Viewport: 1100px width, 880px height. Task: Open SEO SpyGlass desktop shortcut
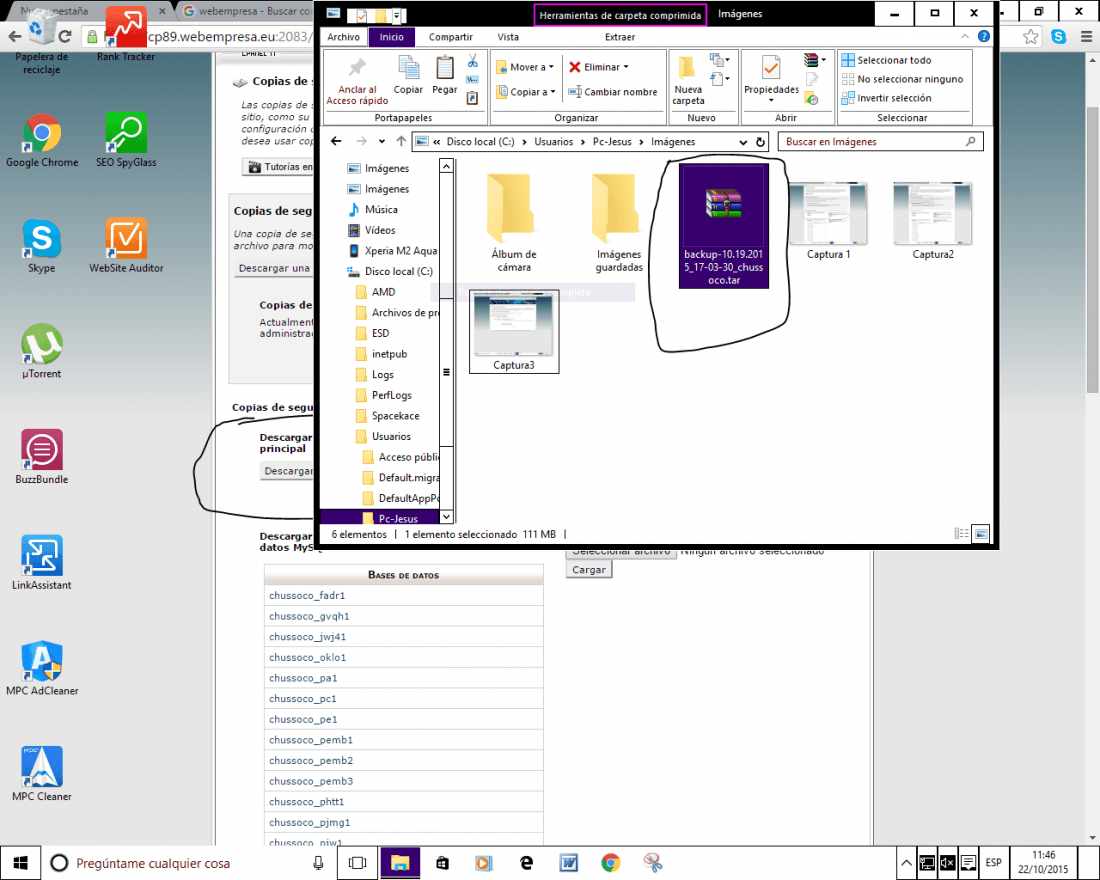click(126, 141)
